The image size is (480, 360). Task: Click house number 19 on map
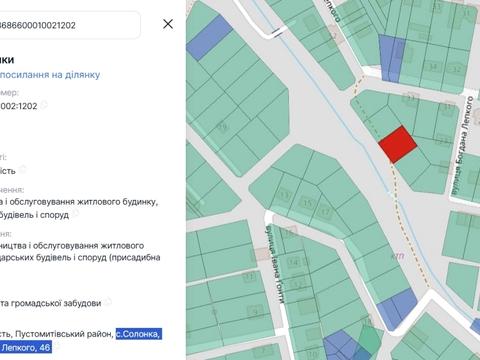(x=222, y=127)
